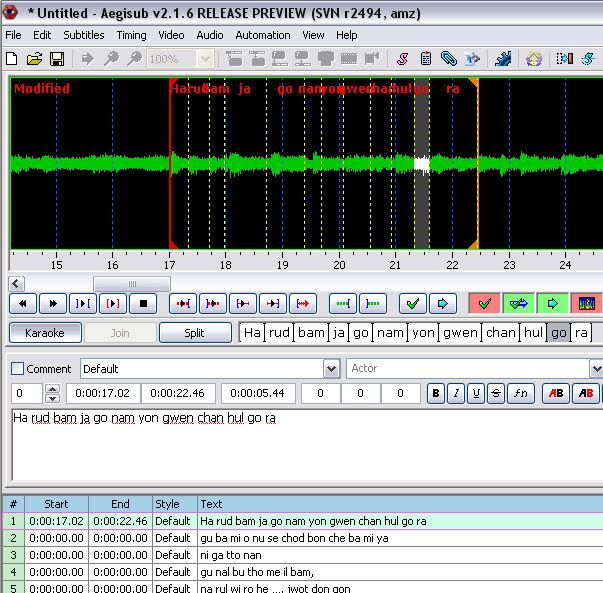The image size is (603, 593).
Task: Check the Comment checkbox
Action: [x=17, y=369]
